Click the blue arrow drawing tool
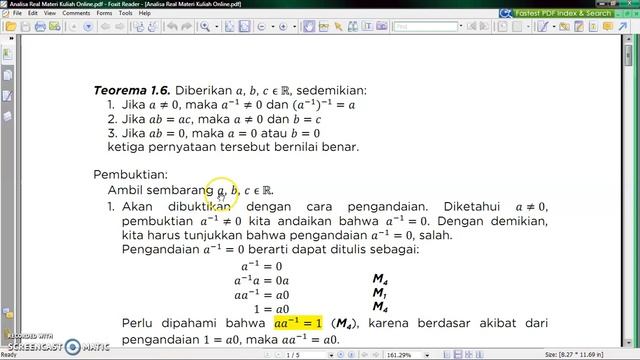Screen dimensions: 640x360 [x=622, y=27]
